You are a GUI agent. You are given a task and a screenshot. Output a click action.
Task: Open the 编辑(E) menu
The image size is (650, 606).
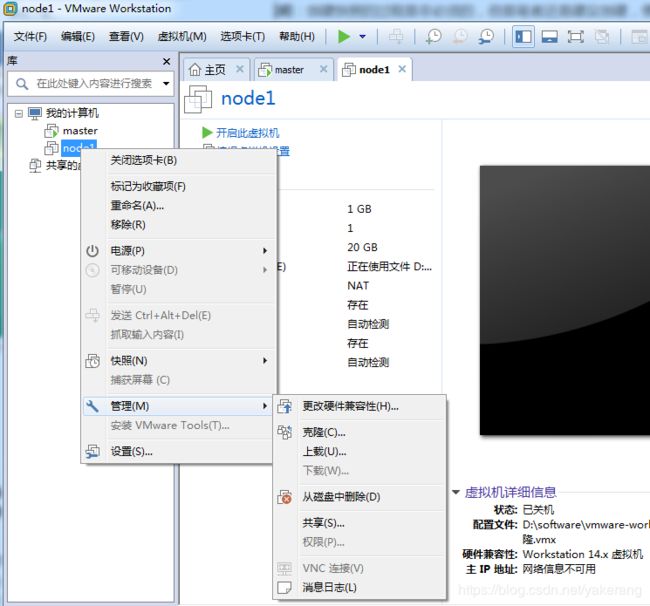[x=78, y=36]
